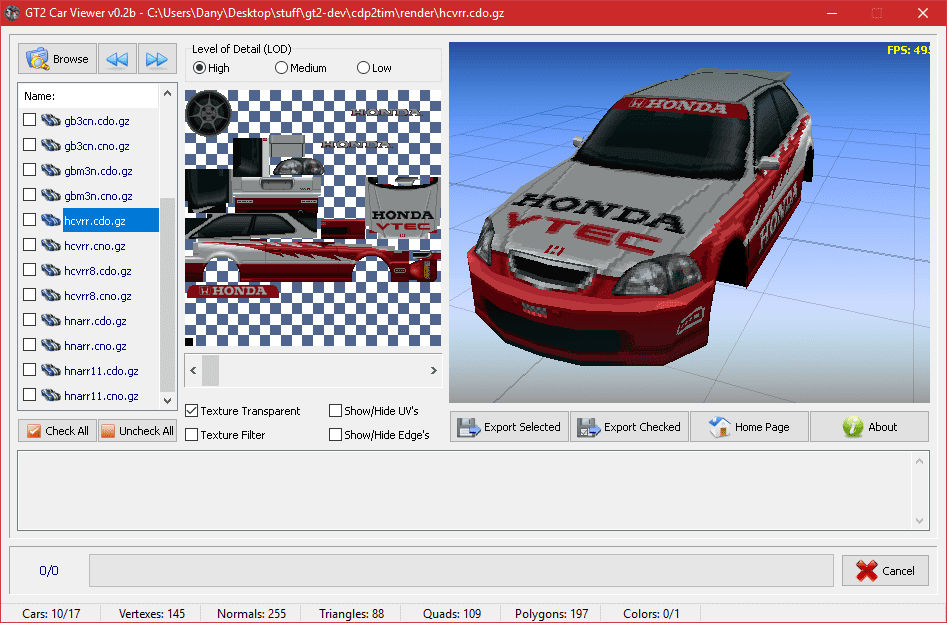
Task: Check the box for gbm3n.cdo.gz
Action: coord(30,170)
